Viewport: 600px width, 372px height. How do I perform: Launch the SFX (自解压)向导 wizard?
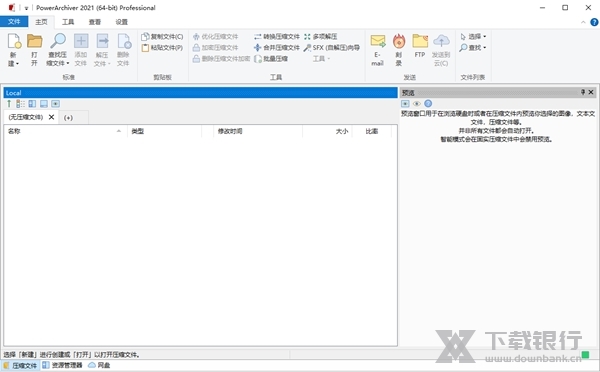coord(332,48)
